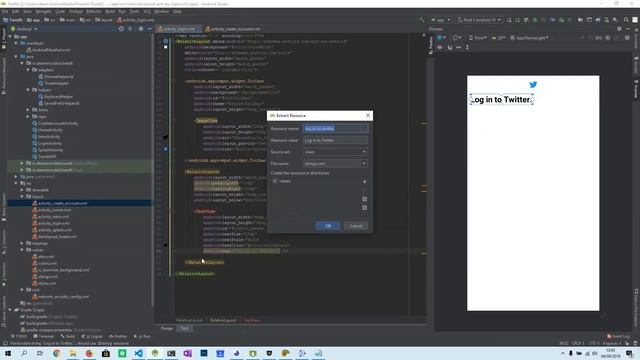
Task: Open the preview AppTheme dropdown
Action: (529, 38)
